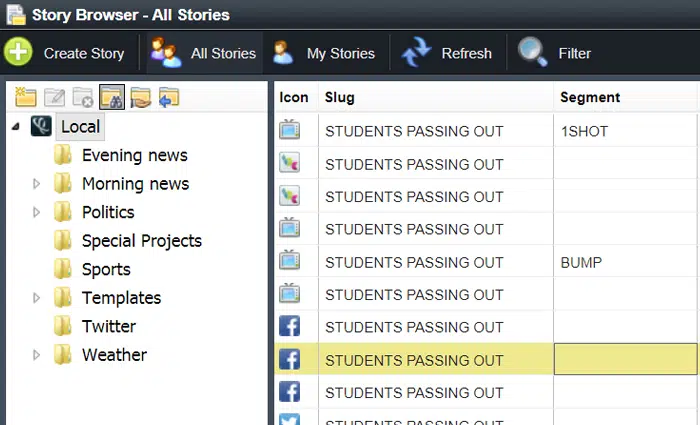Image resolution: width=700 pixels, height=425 pixels.
Task: Expand the Weather folder
Action: (37, 355)
